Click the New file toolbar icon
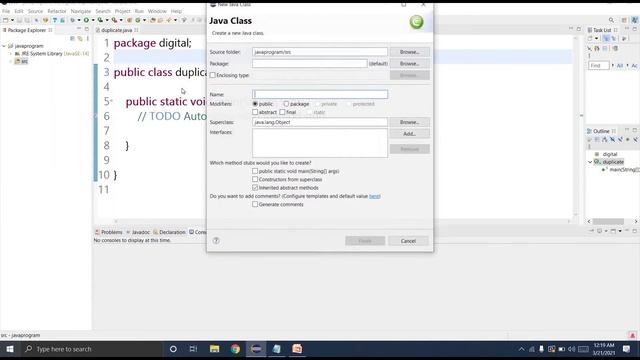640x360 pixels. [x=5, y=20]
